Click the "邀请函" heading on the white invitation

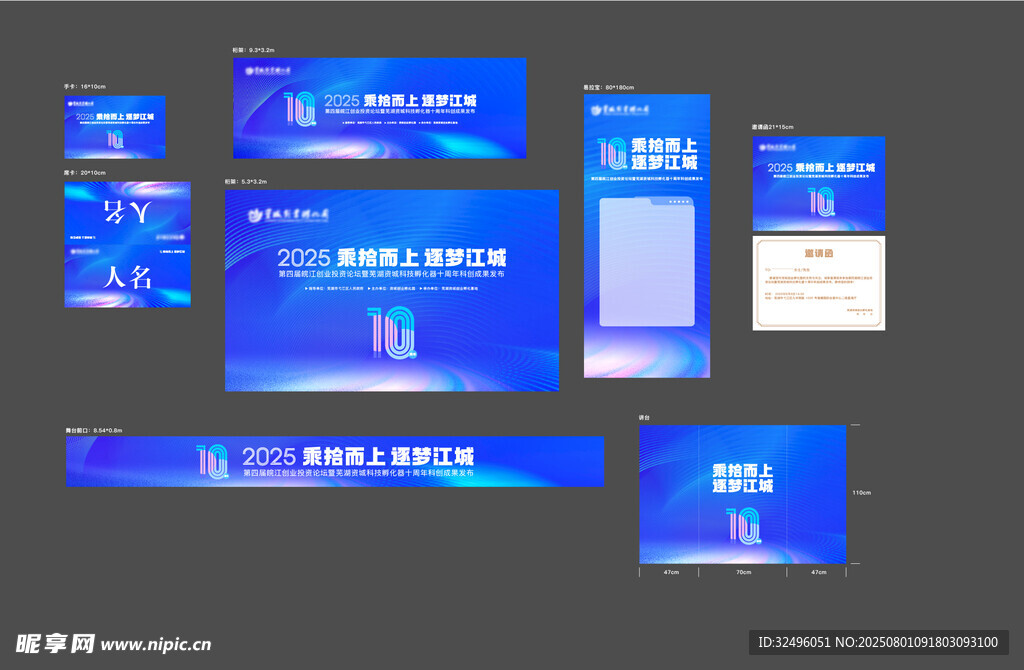(x=819, y=253)
